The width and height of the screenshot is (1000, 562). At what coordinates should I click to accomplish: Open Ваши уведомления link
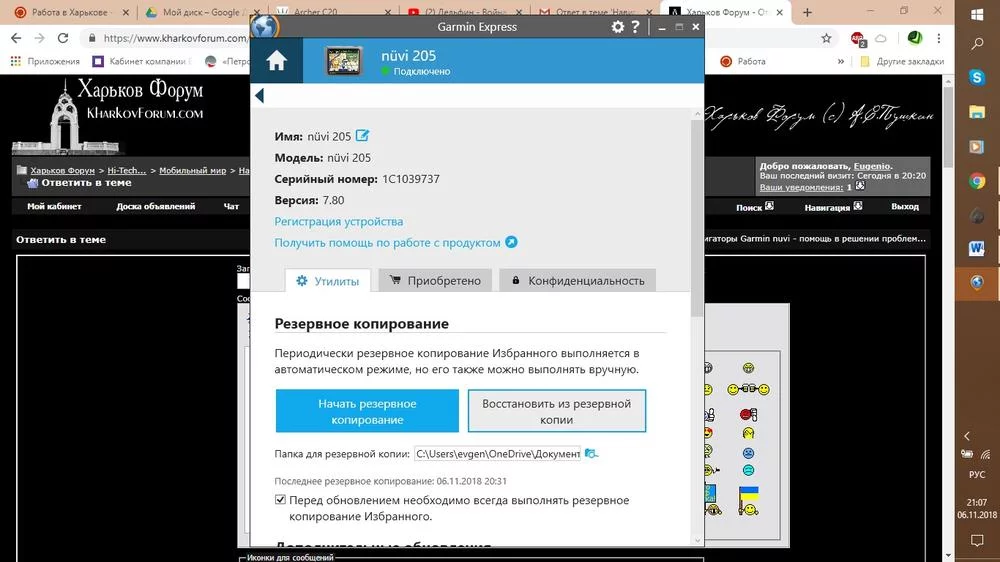click(x=801, y=187)
